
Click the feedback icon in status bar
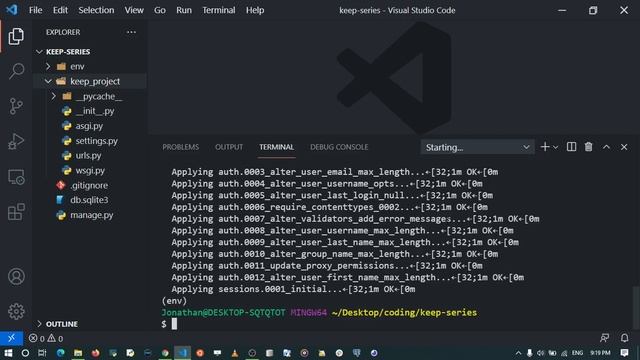point(604,338)
